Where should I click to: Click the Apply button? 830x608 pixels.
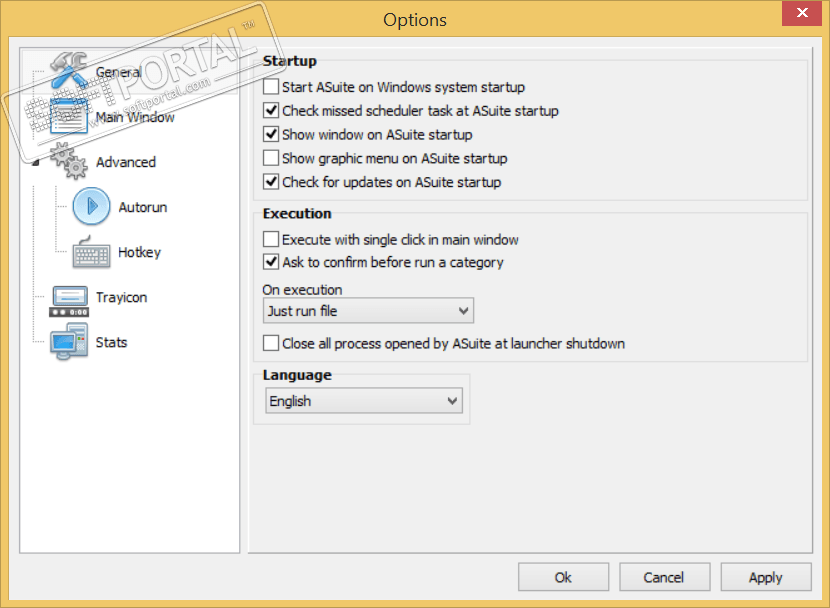(x=765, y=577)
